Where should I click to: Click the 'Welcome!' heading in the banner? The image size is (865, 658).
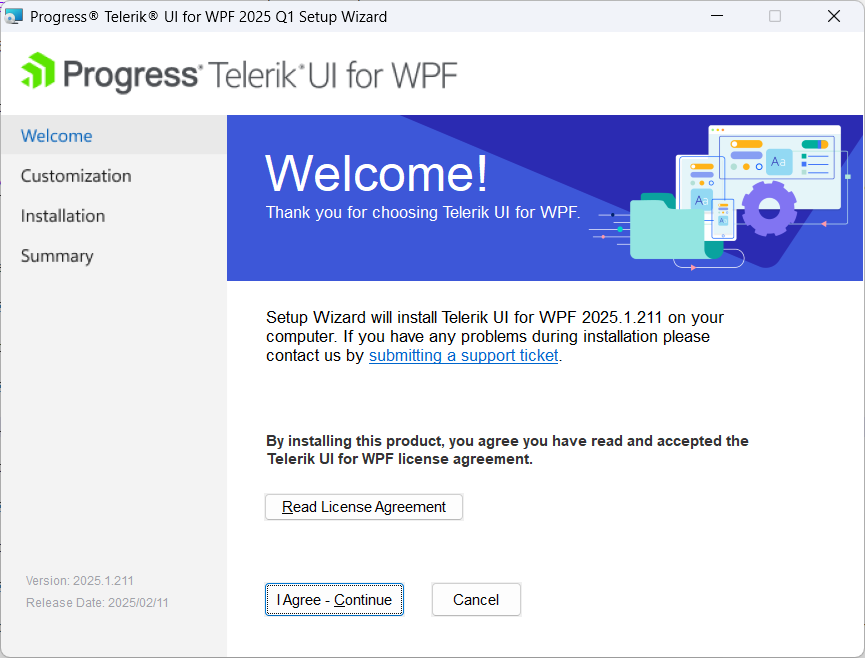pyautogui.click(x=375, y=172)
